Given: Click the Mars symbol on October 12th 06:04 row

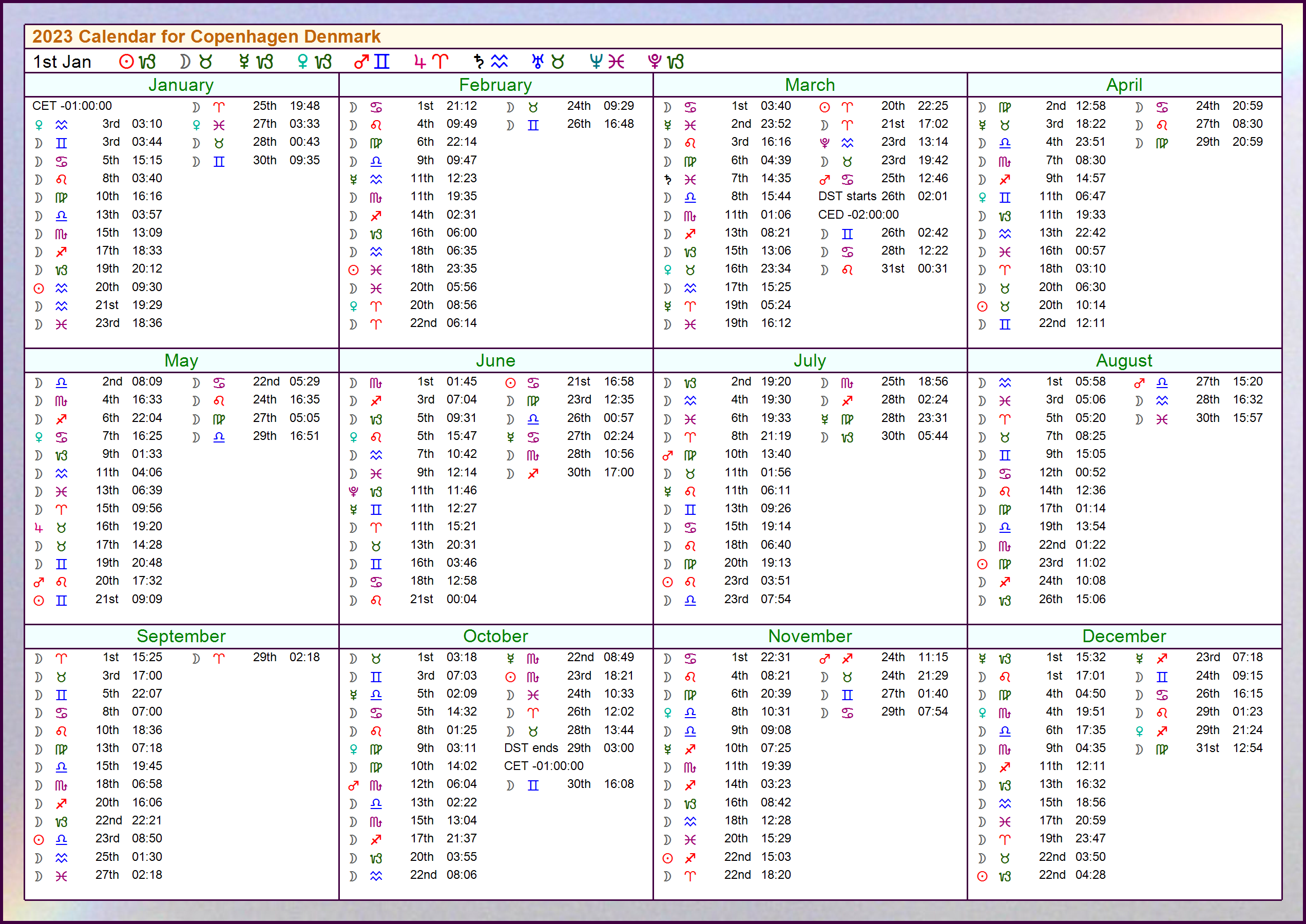Looking at the screenshot, I should 353,785.
